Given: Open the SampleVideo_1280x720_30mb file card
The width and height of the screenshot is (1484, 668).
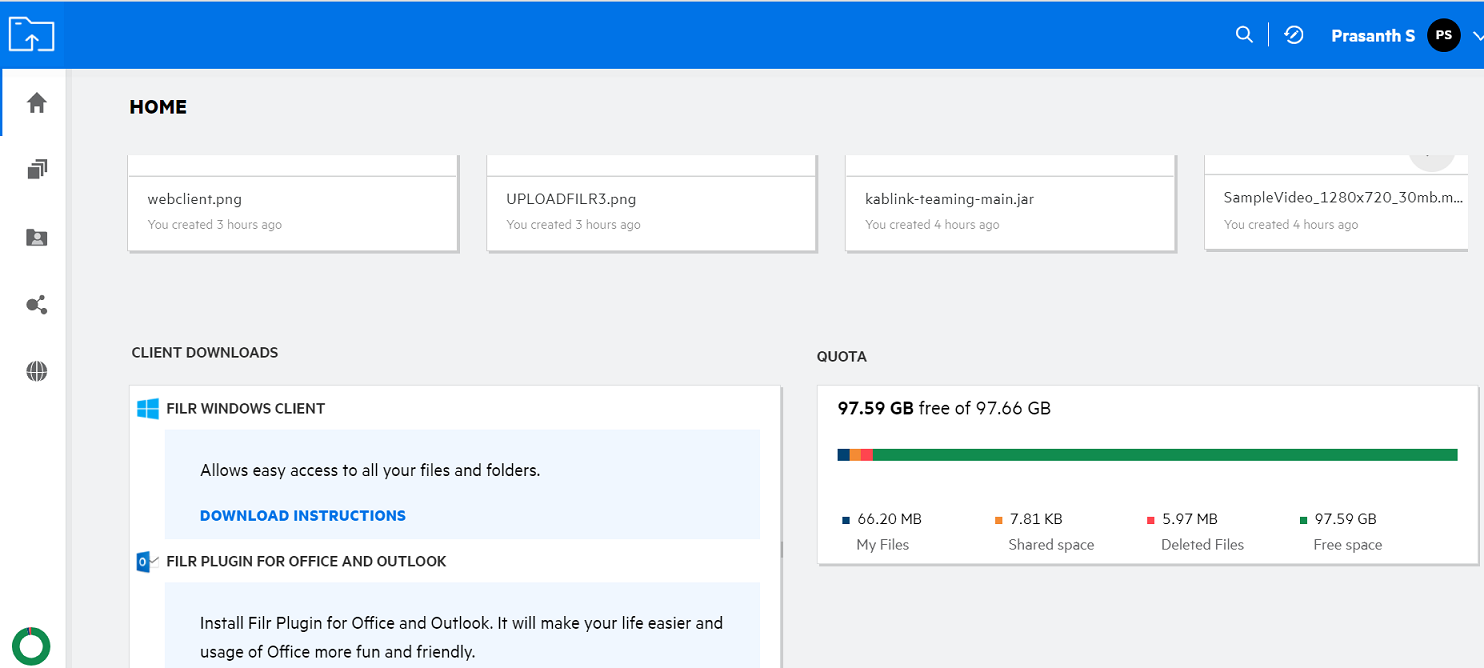Looking at the screenshot, I should point(1340,210).
